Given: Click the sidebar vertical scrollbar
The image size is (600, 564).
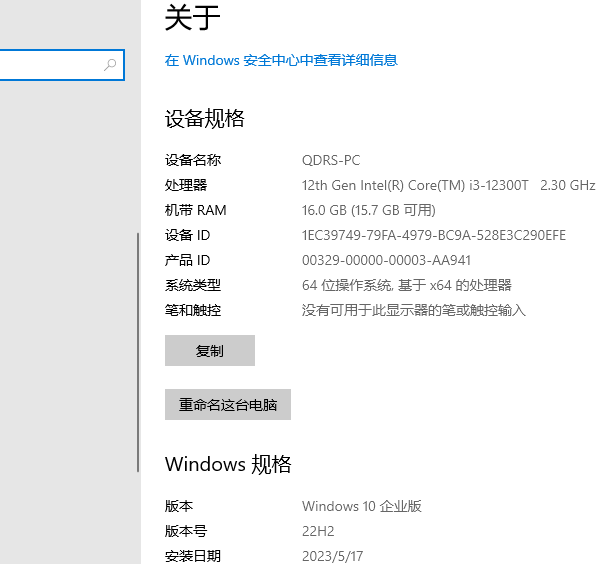Looking at the screenshot, I should pos(138,352).
